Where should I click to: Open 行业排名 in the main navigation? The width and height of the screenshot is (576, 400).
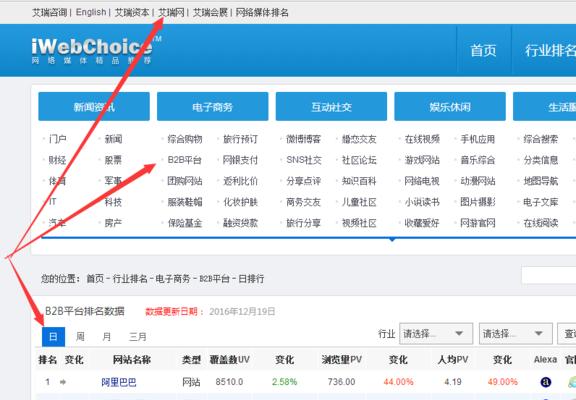(550, 50)
